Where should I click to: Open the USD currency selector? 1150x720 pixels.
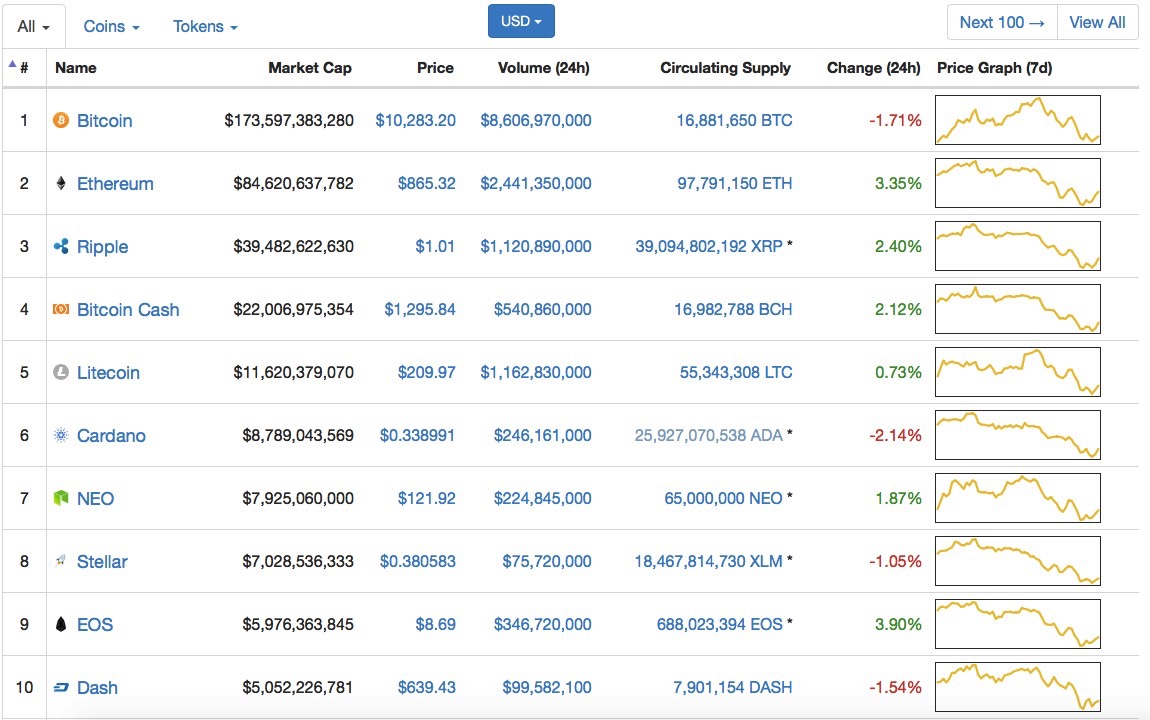(x=521, y=21)
